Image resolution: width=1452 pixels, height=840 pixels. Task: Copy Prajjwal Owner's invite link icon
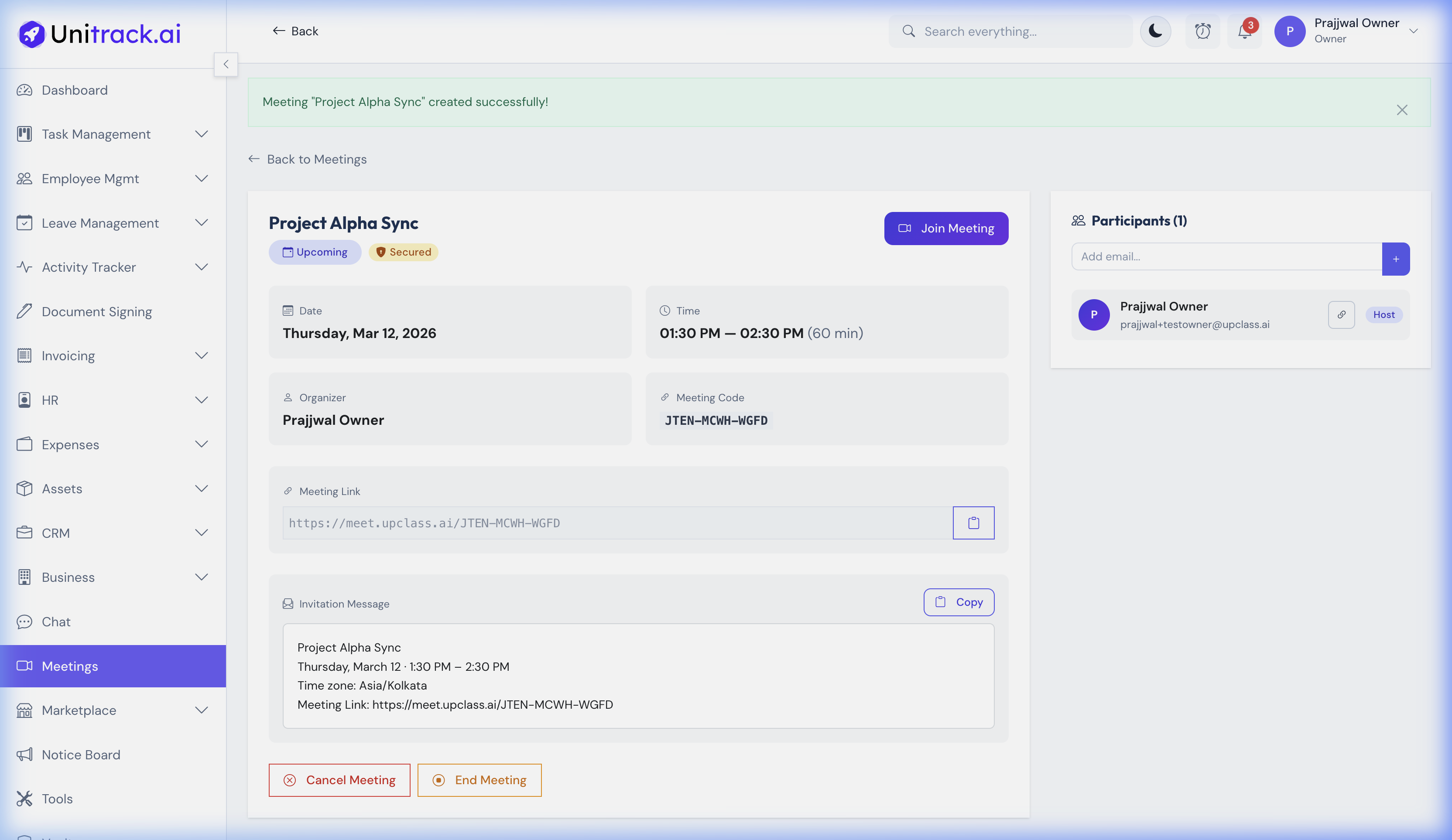click(x=1341, y=314)
